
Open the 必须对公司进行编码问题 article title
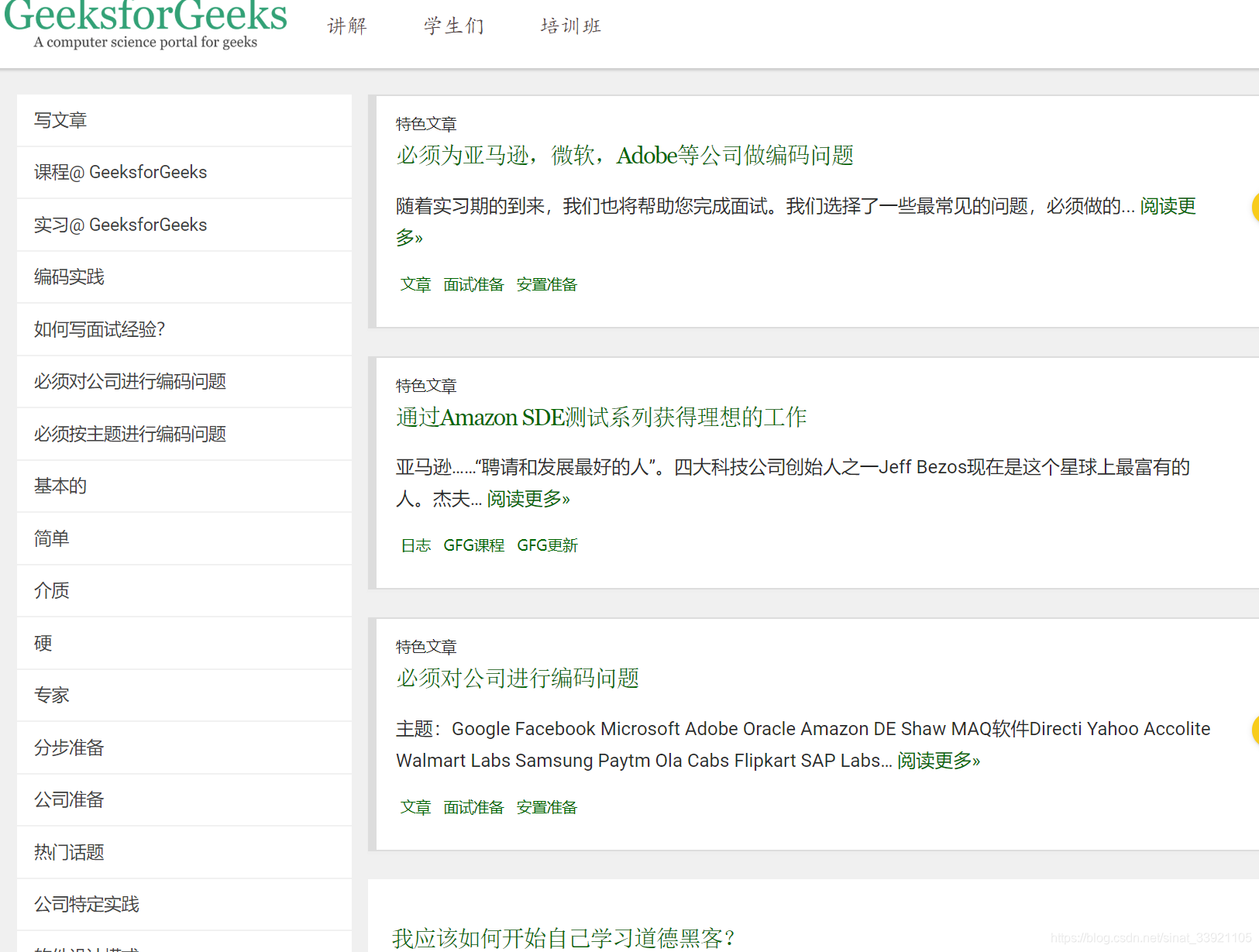click(x=518, y=679)
